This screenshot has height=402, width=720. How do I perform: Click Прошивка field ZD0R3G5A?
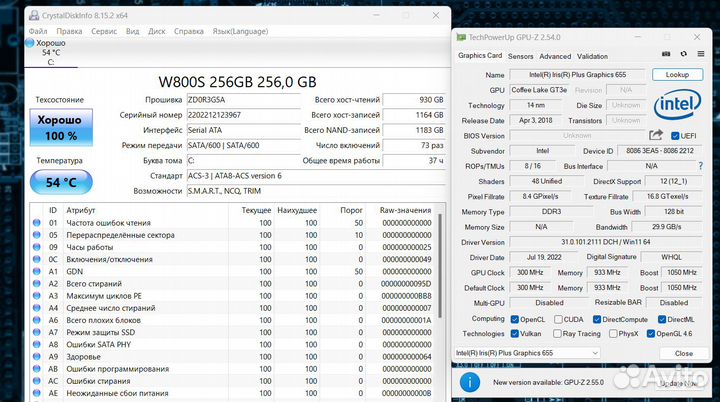[x=243, y=100]
